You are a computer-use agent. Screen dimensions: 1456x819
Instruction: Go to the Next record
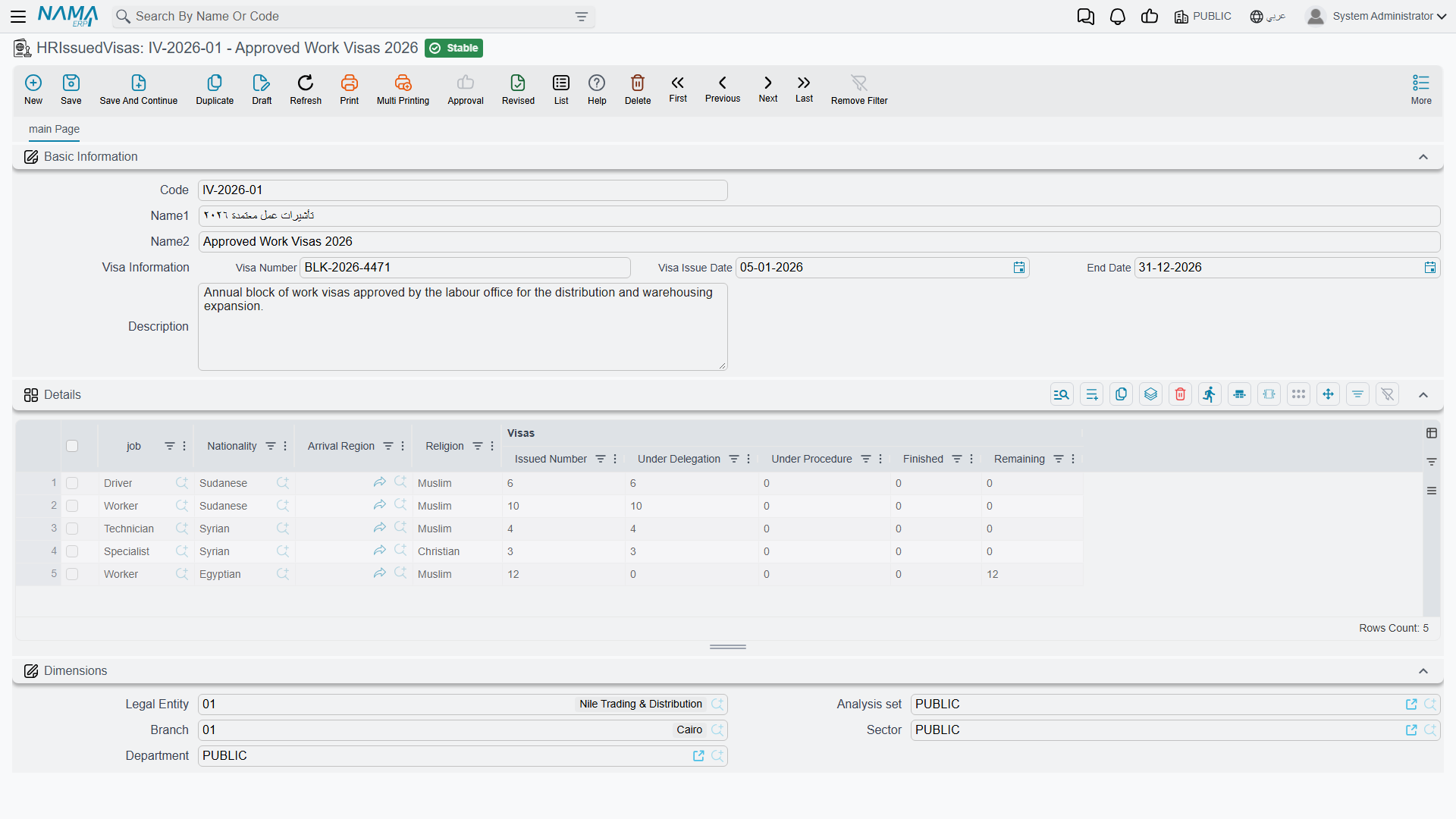(768, 88)
